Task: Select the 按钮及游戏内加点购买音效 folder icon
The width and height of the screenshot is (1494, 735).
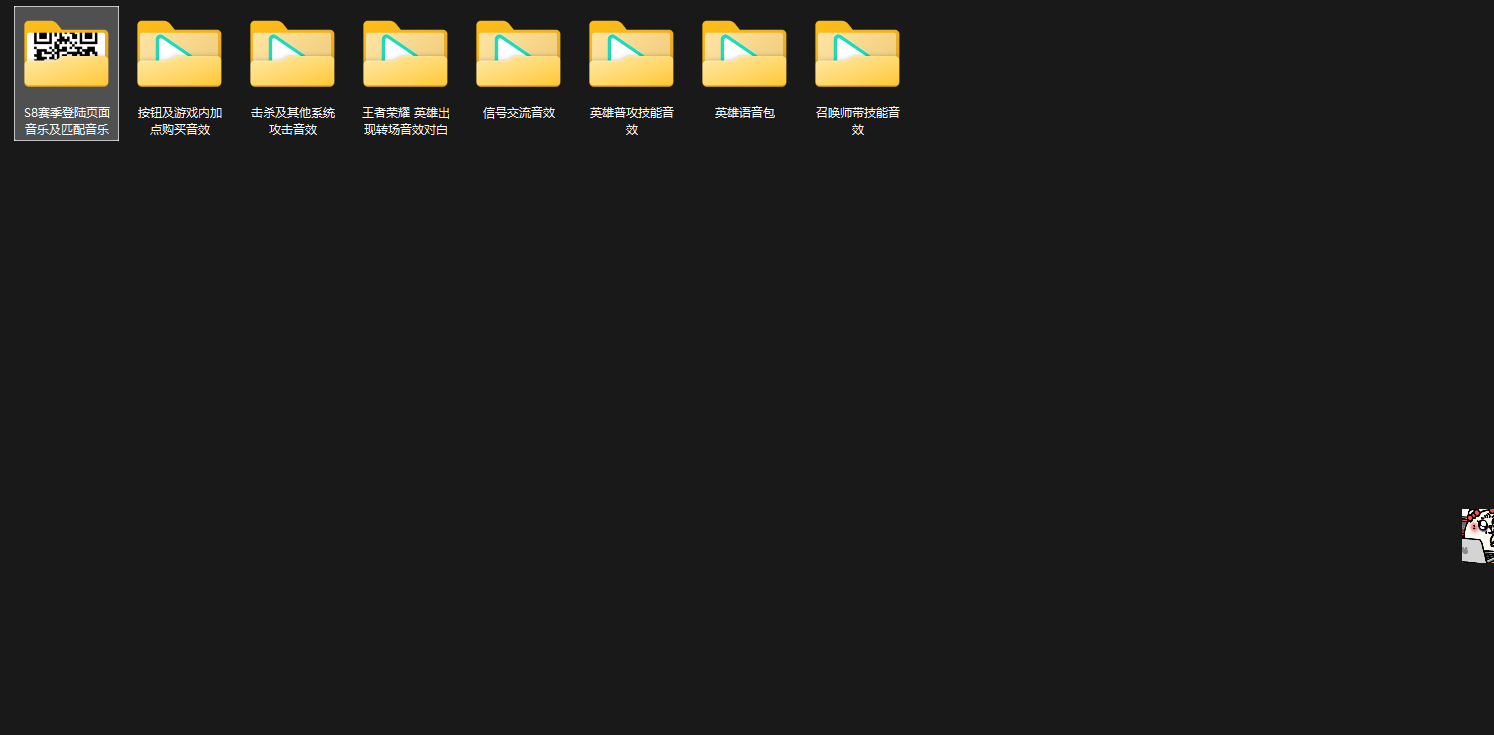Action: [x=179, y=55]
